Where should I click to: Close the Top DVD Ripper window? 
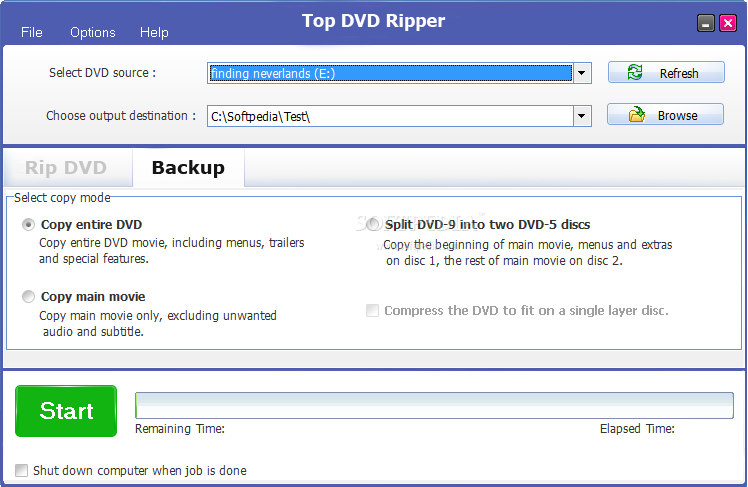728,23
